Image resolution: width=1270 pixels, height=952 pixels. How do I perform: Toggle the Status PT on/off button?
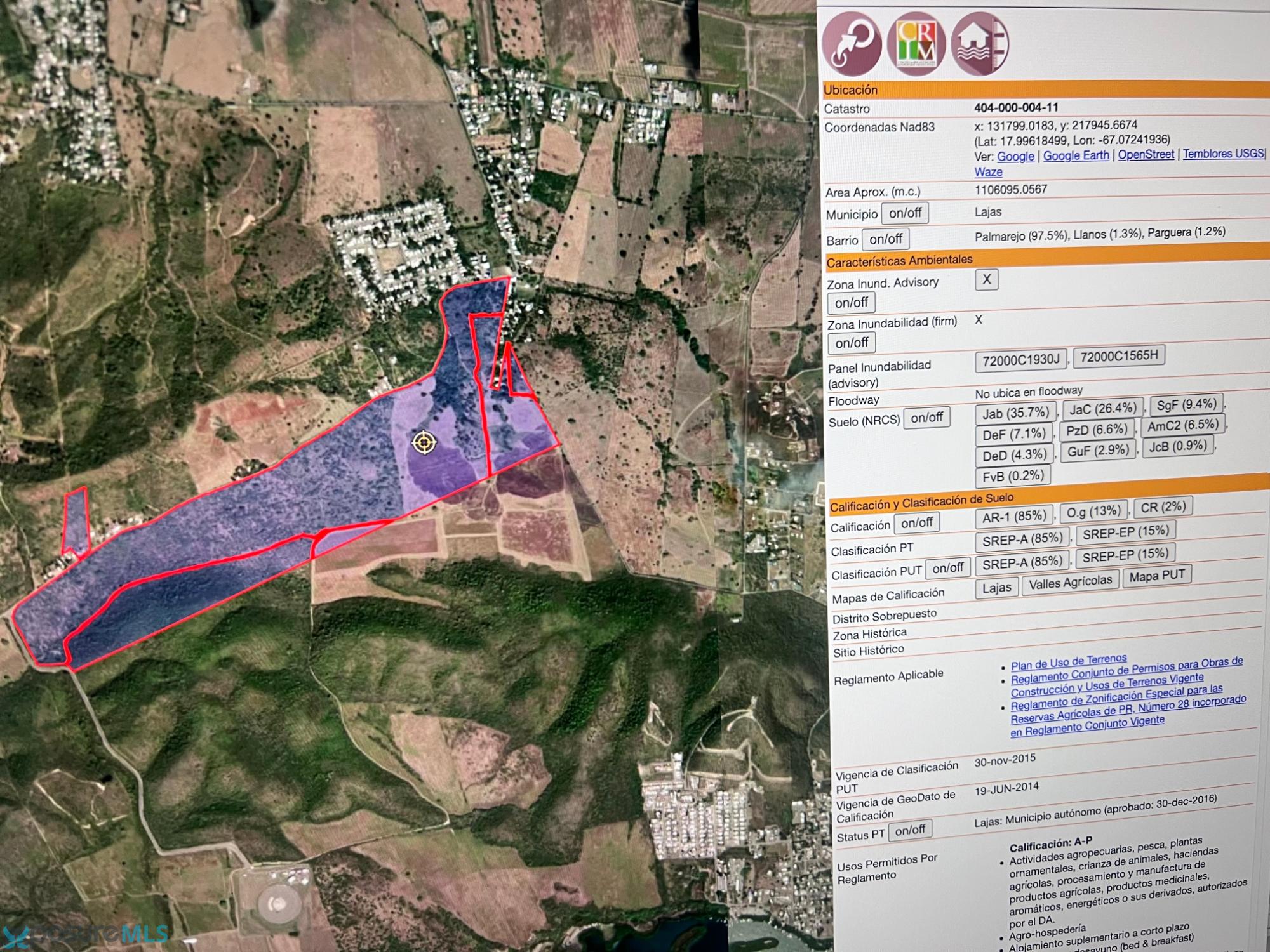910,830
